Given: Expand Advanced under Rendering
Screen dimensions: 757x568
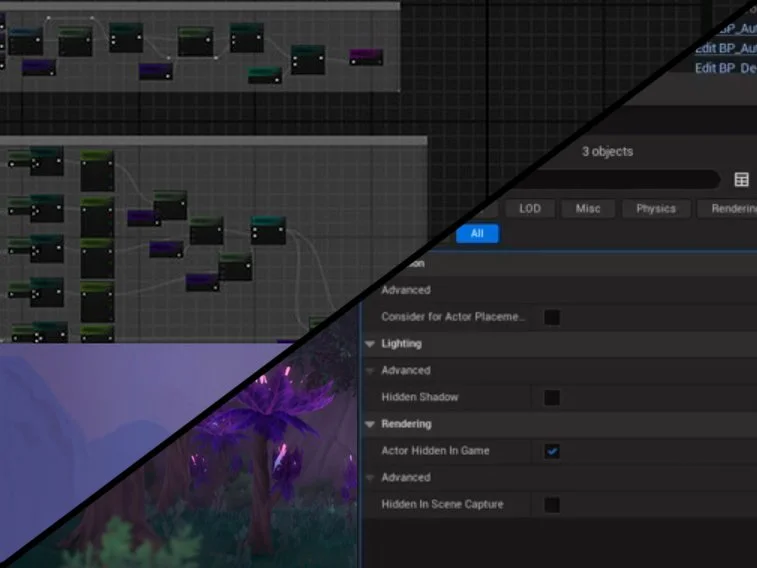Looking at the screenshot, I should pyautogui.click(x=370, y=478).
